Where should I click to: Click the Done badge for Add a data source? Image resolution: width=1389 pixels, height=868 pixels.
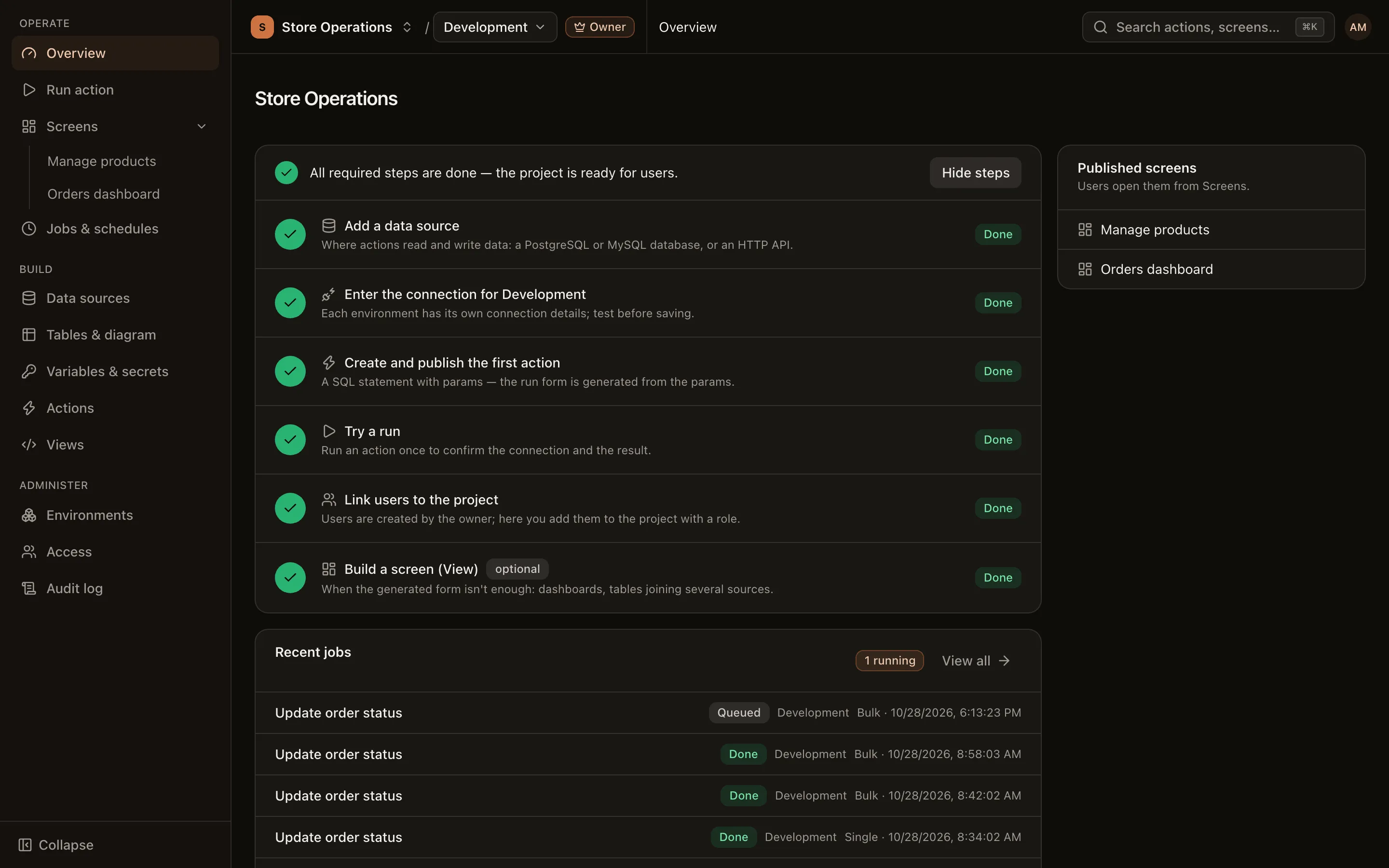[998, 234]
